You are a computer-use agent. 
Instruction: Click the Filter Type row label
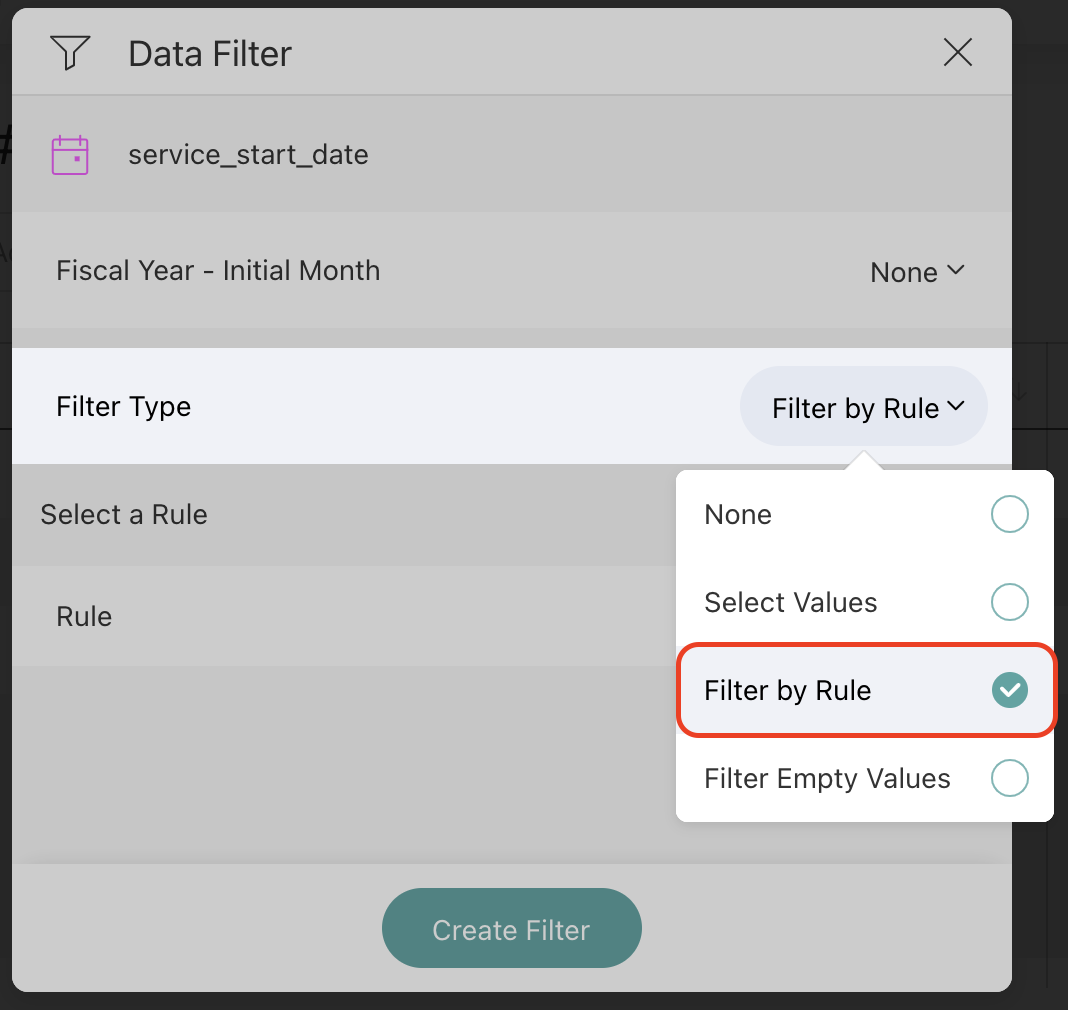click(x=123, y=407)
